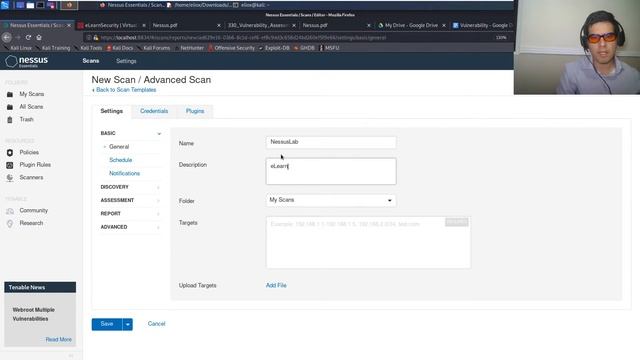
Task: Open the Notifications settings link
Action: tap(124, 173)
